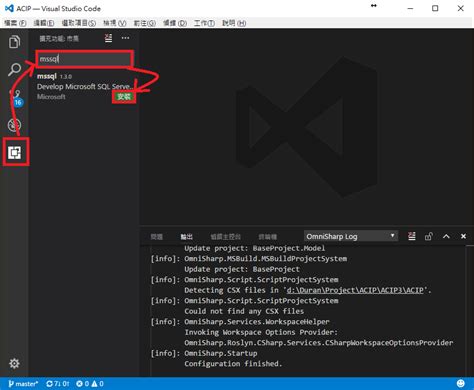Open the 前往 (G) Go menu
This screenshot has width=474, height=390.
coord(145,23)
